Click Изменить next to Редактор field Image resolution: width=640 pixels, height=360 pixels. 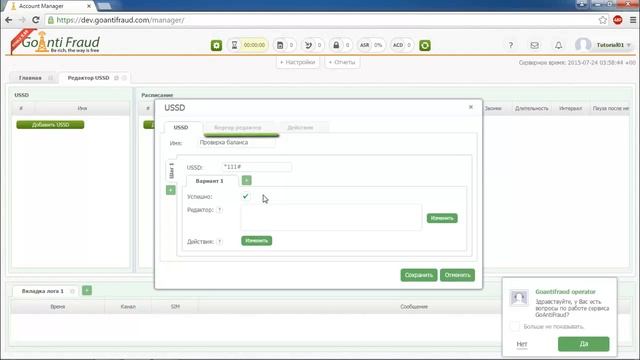pos(442,218)
